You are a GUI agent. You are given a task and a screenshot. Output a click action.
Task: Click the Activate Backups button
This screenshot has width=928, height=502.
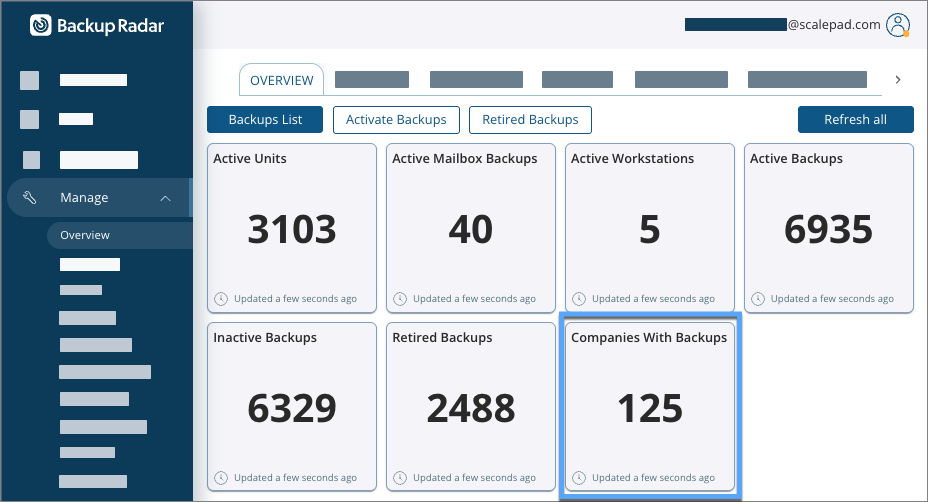396,120
